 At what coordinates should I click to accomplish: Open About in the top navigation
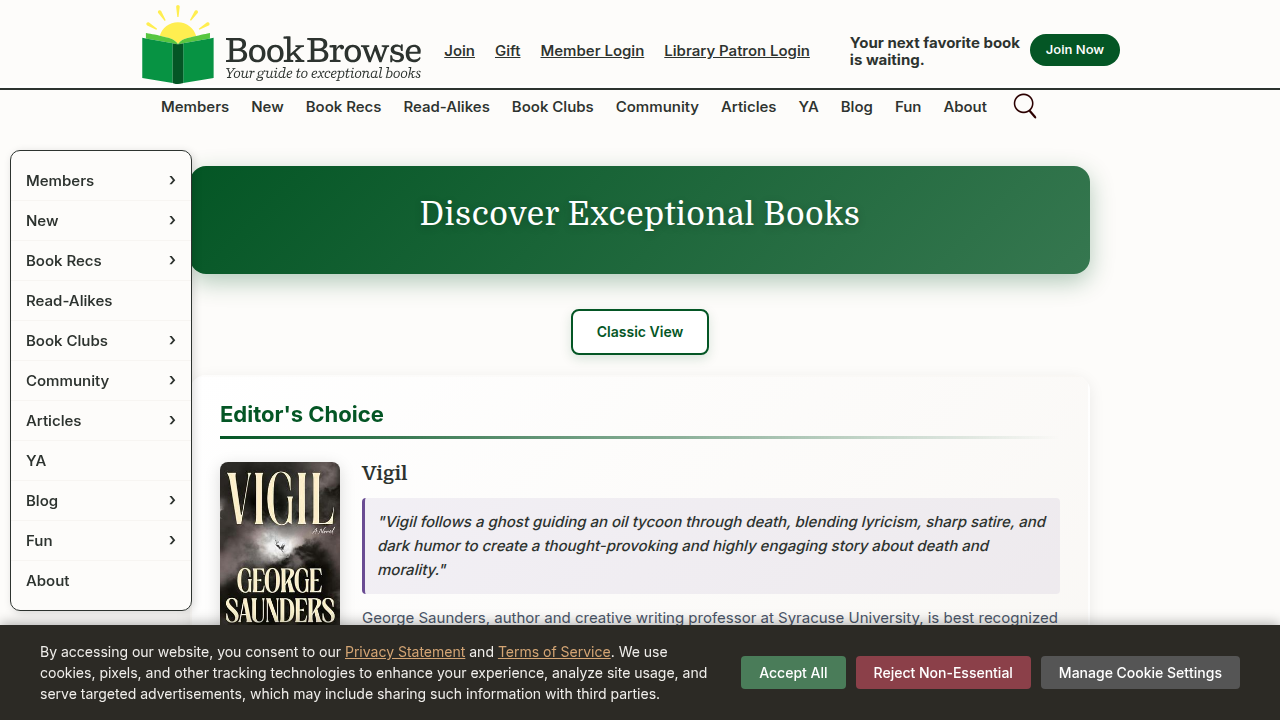[965, 107]
